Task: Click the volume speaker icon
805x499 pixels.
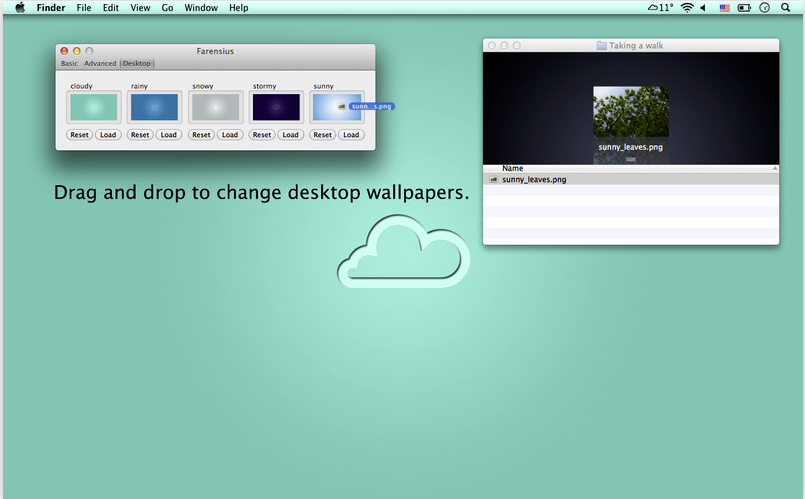Action: (x=703, y=7)
